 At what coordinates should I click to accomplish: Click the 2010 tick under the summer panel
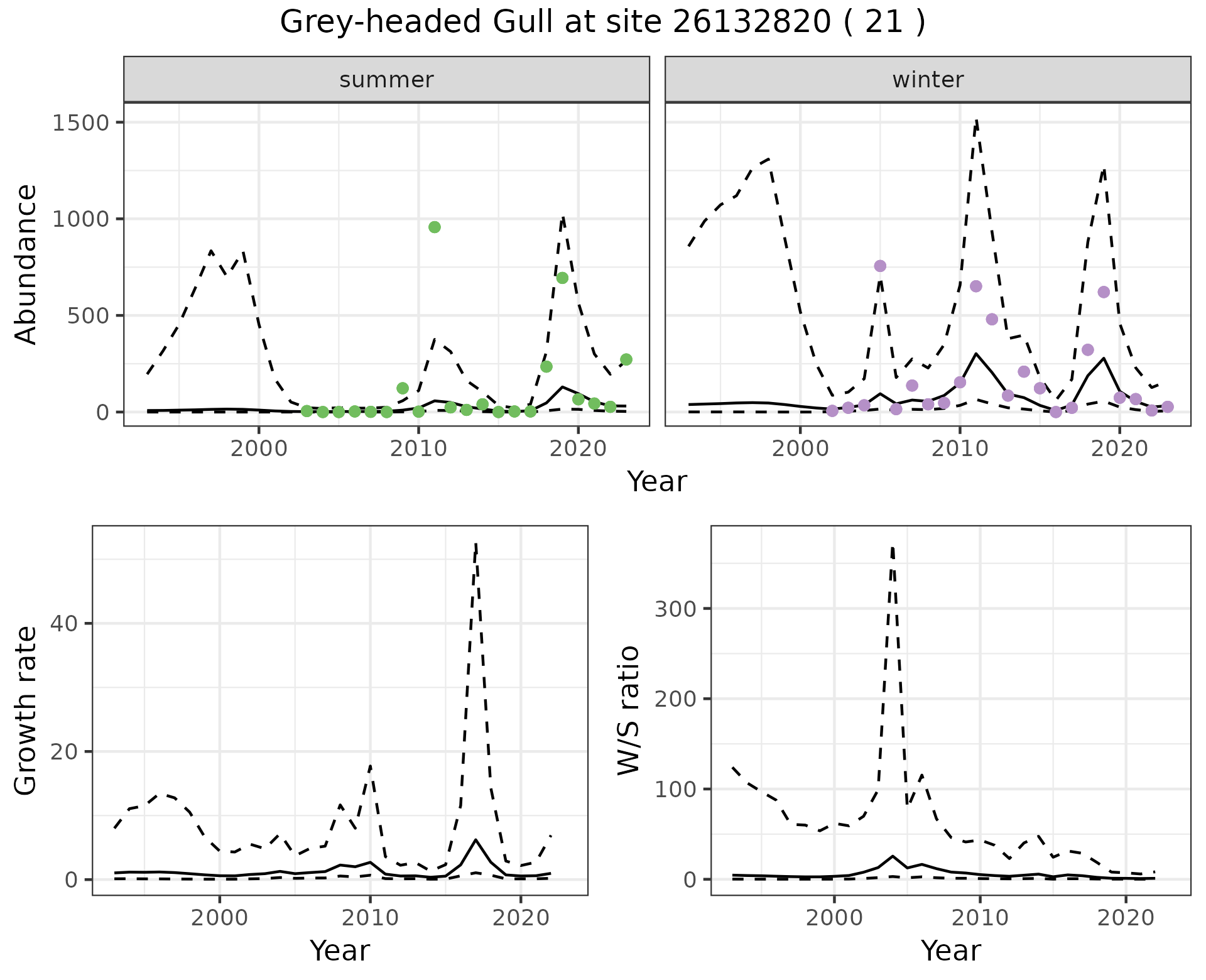coord(418,449)
